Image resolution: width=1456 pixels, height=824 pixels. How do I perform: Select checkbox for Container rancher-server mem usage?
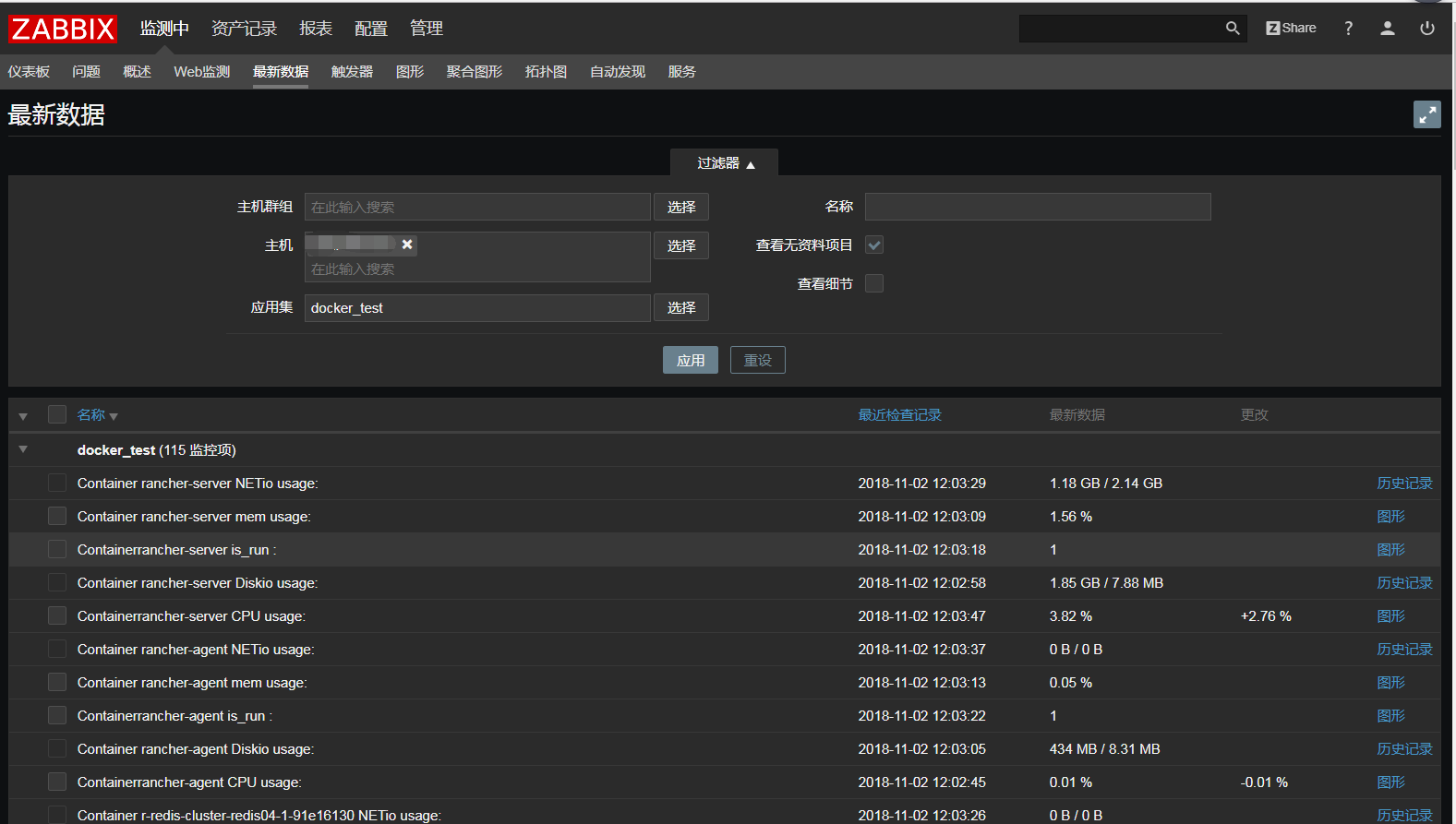point(57,516)
